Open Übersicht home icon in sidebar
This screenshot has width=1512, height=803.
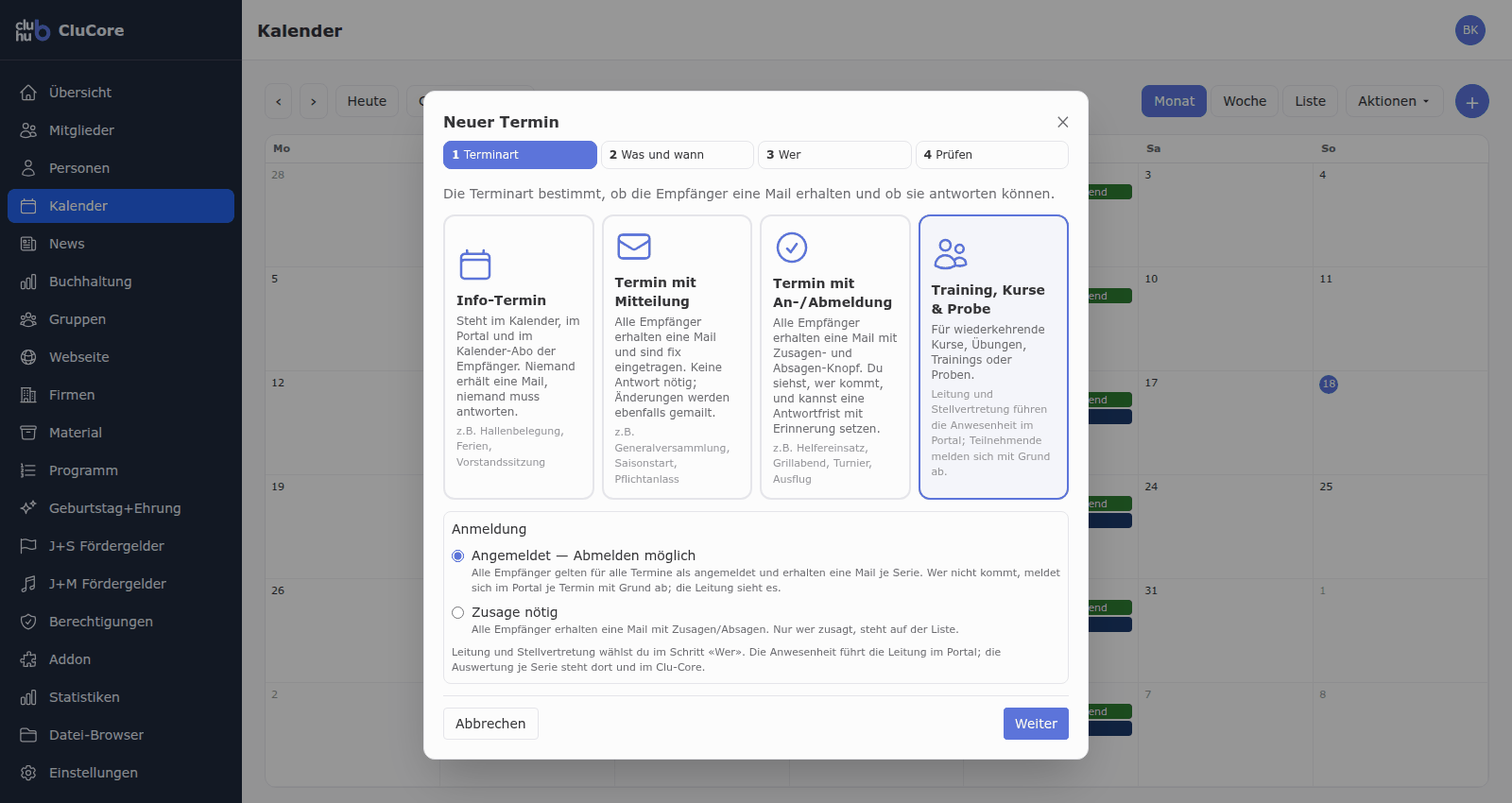[x=28, y=93]
